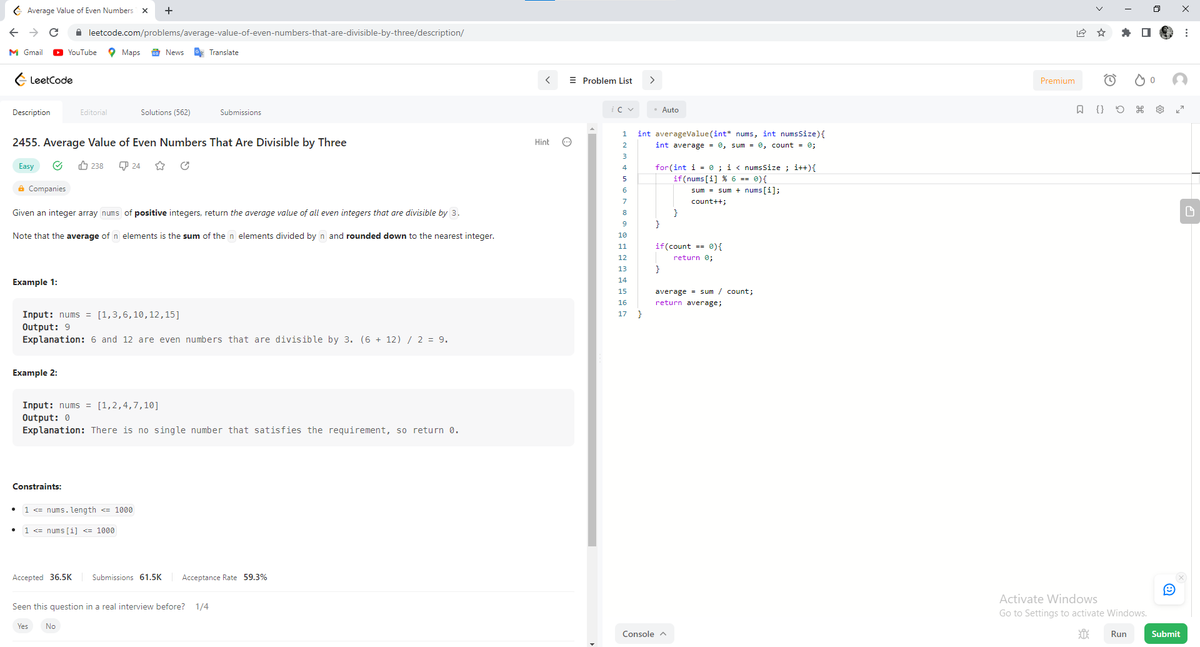Open Chrome menu three dots
Viewport: 1200px width, 647px height.
pos(1186,32)
